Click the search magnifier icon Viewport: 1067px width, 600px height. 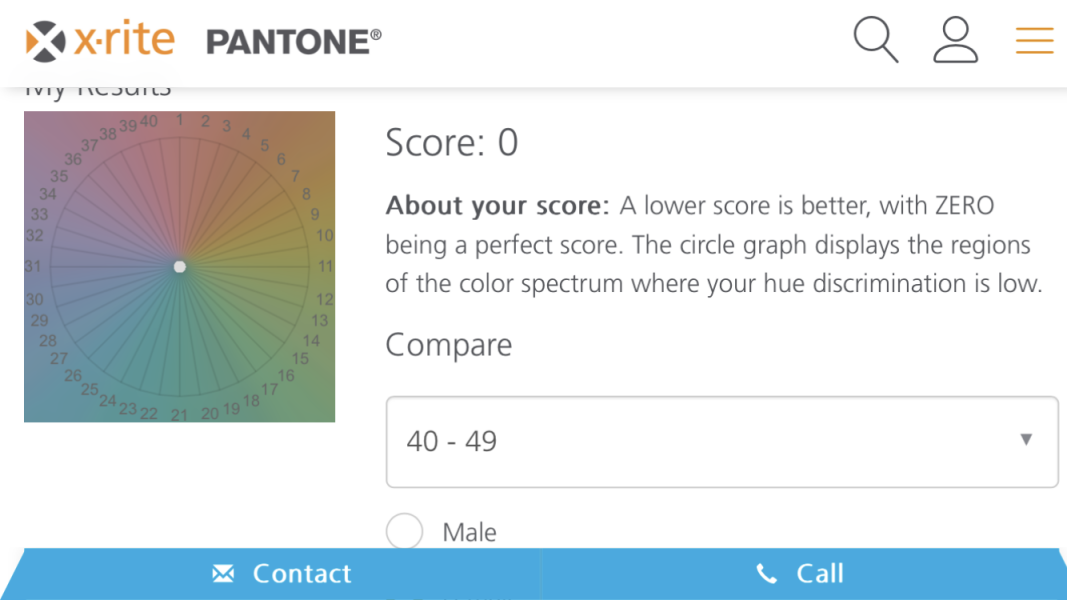click(x=876, y=40)
